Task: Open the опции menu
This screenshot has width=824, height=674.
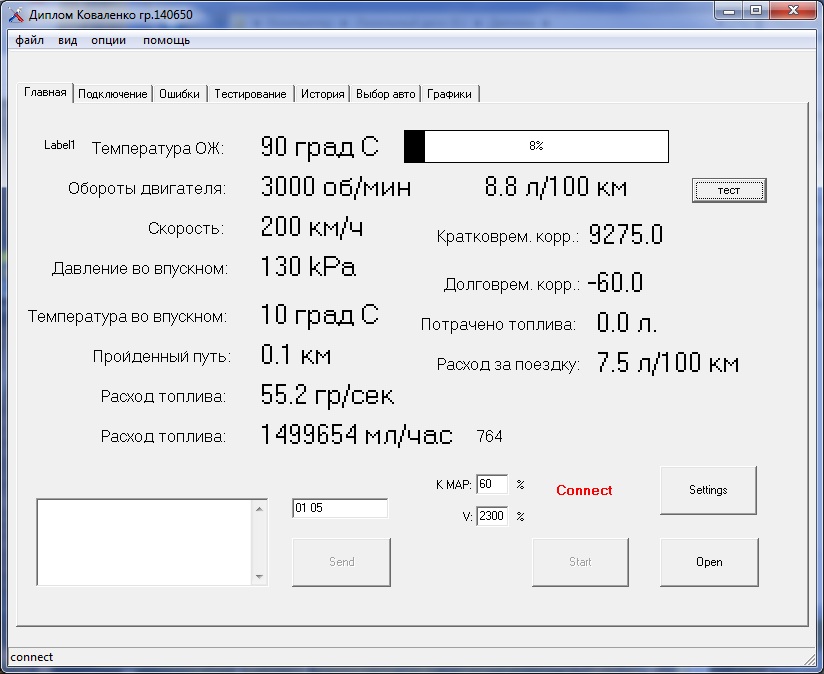Action: [108, 40]
